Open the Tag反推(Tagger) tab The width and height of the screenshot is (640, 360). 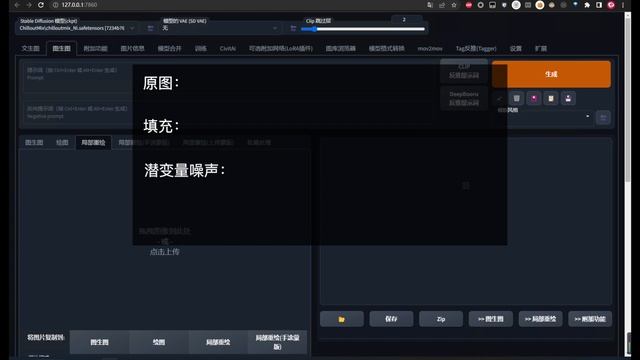(x=476, y=49)
